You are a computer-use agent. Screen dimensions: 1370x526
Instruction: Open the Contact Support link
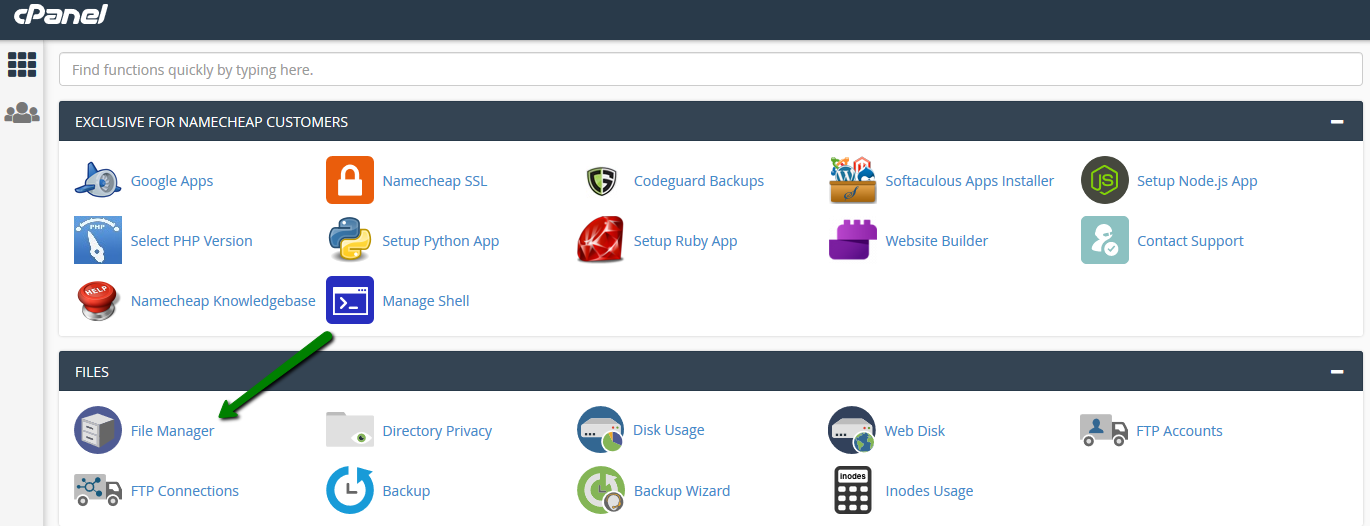pos(1190,241)
